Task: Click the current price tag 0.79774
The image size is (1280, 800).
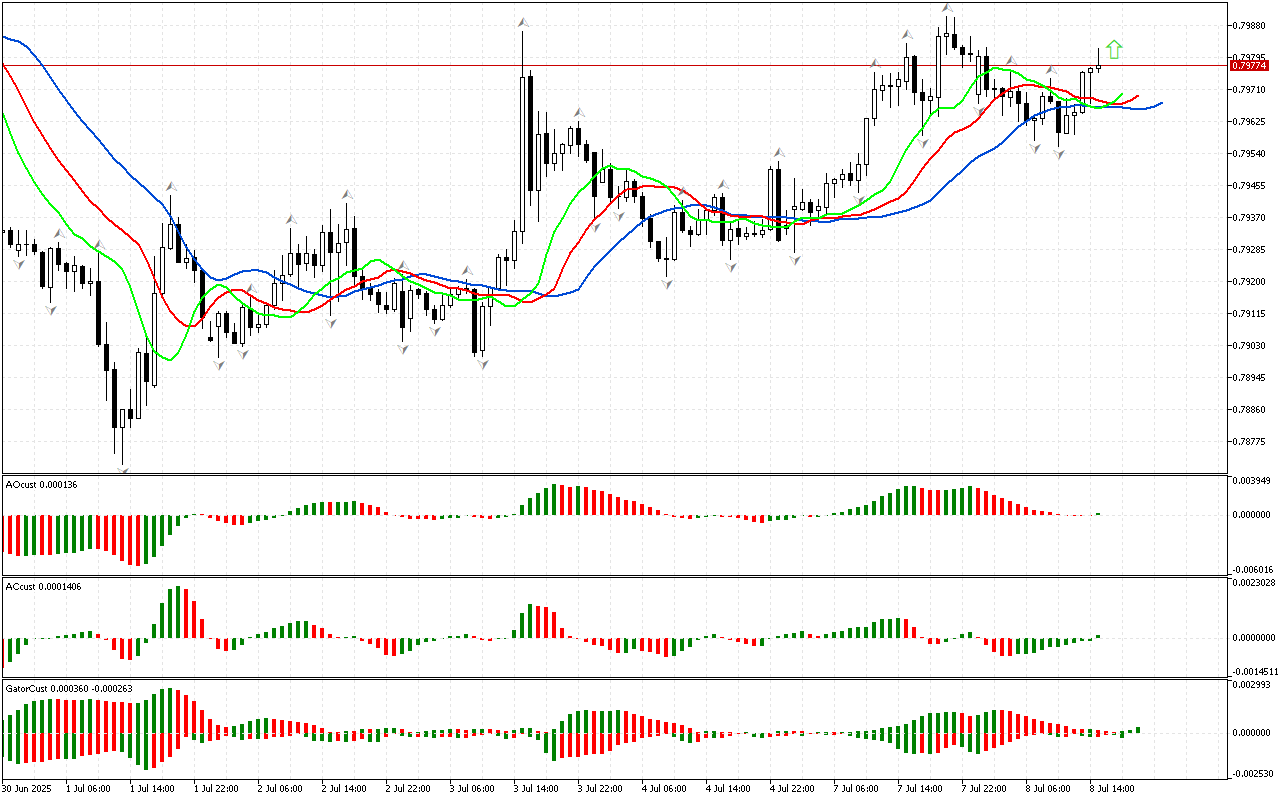Action: coord(1248,65)
